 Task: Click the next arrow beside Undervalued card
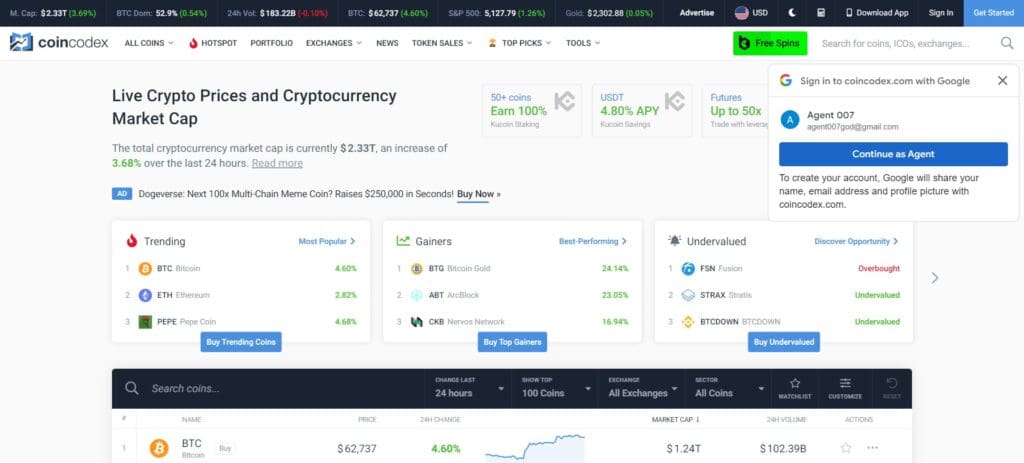(x=935, y=278)
